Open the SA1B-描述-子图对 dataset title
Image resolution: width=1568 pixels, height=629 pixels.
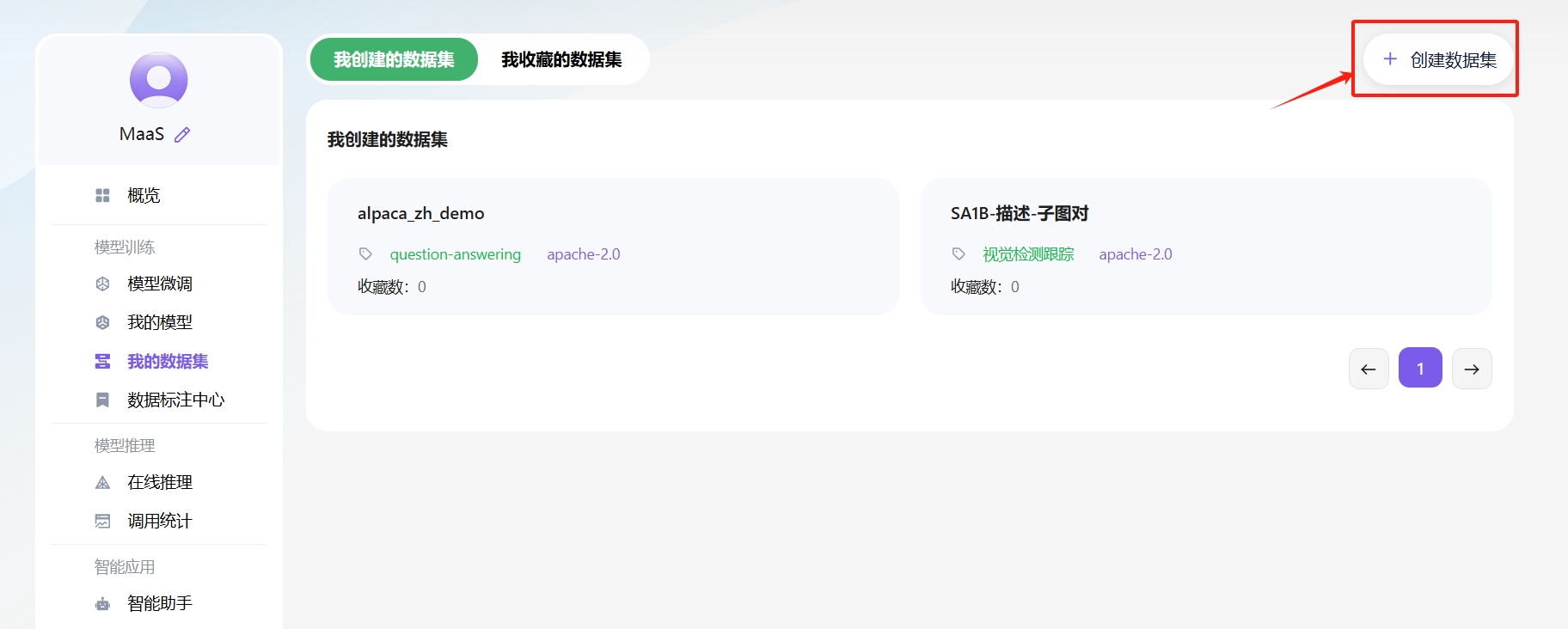[x=1020, y=213]
